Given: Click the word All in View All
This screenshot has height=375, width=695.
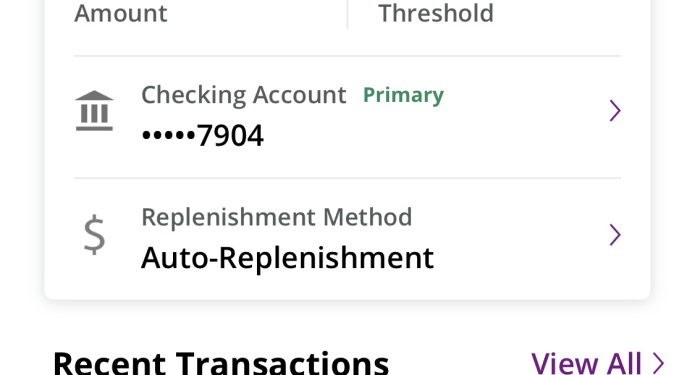Looking at the screenshot, I should point(624,363).
